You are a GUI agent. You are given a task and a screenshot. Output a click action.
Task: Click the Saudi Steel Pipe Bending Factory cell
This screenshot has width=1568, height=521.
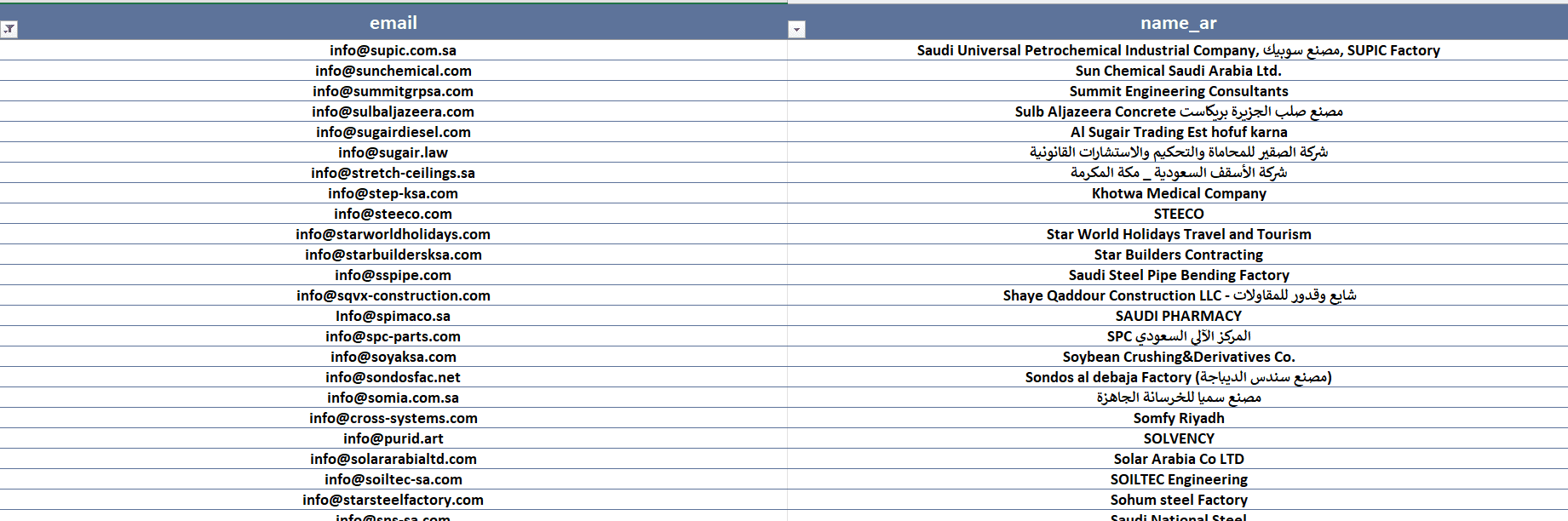point(1178,275)
